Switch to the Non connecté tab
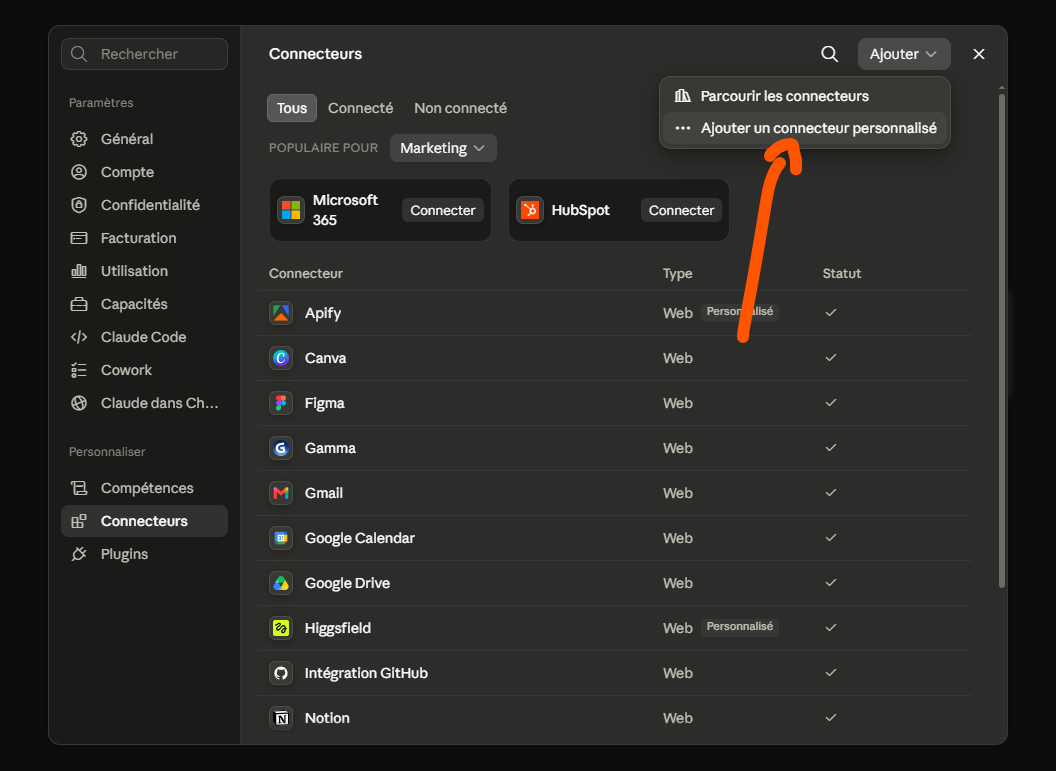 [461, 108]
